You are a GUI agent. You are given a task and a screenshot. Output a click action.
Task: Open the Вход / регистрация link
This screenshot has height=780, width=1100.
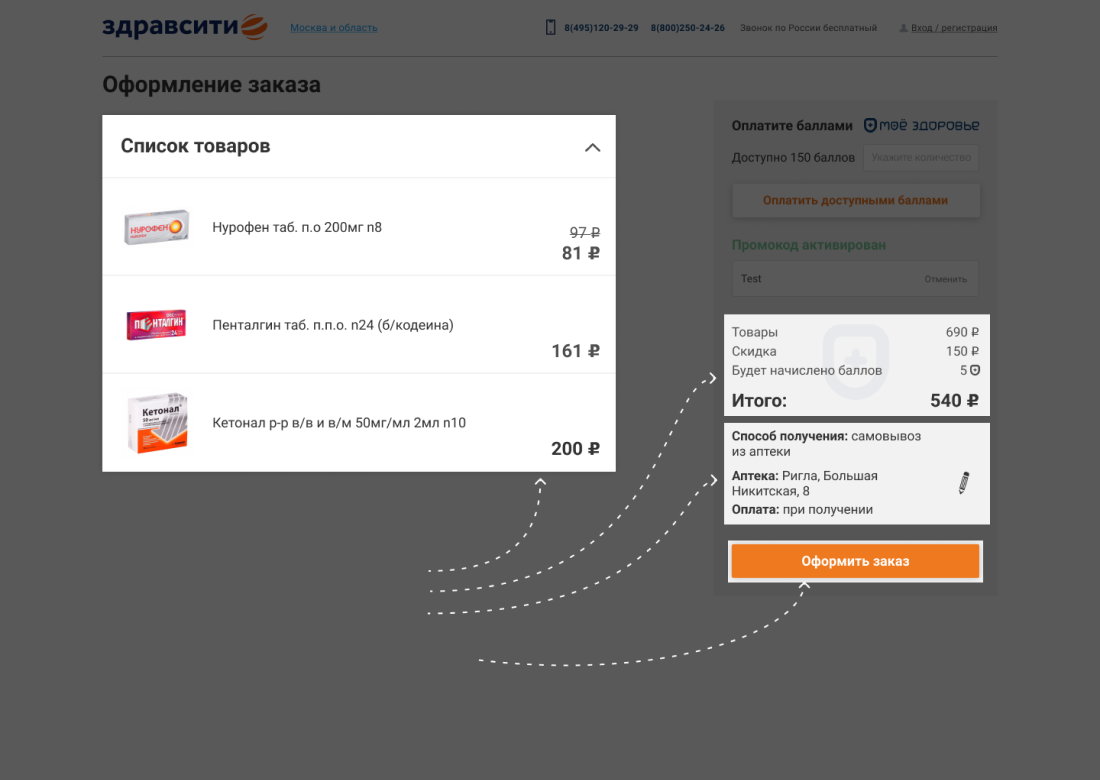[x=953, y=28]
